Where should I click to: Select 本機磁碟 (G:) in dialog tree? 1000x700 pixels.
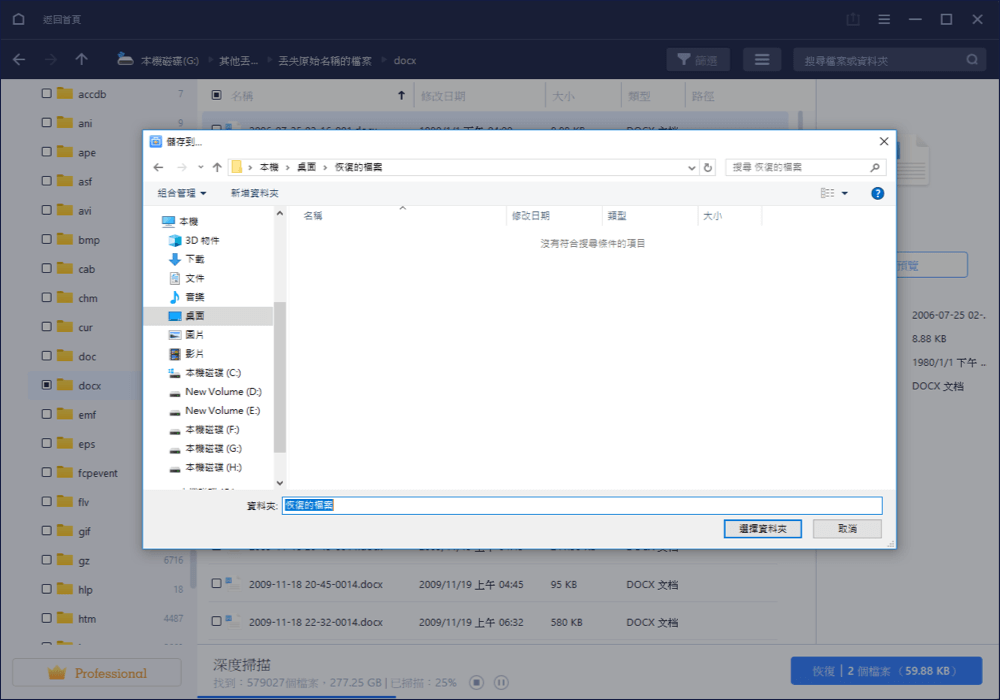[x=214, y=449]
